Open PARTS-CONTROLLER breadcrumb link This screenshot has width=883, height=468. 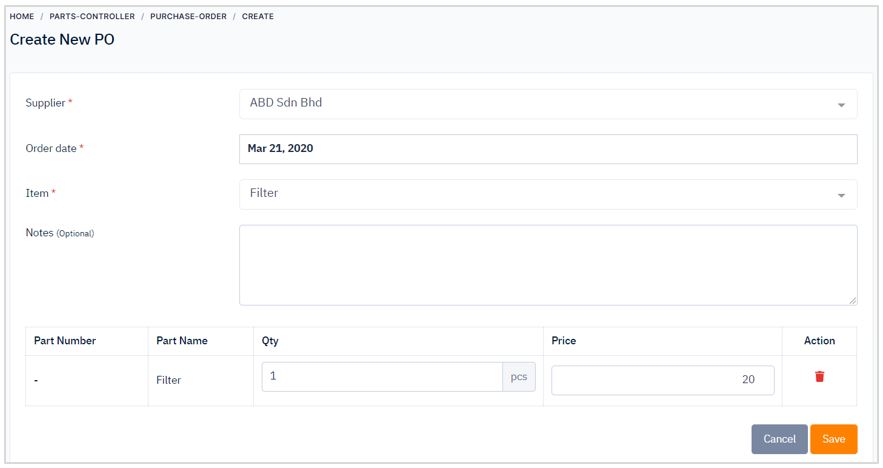(92, 16)
